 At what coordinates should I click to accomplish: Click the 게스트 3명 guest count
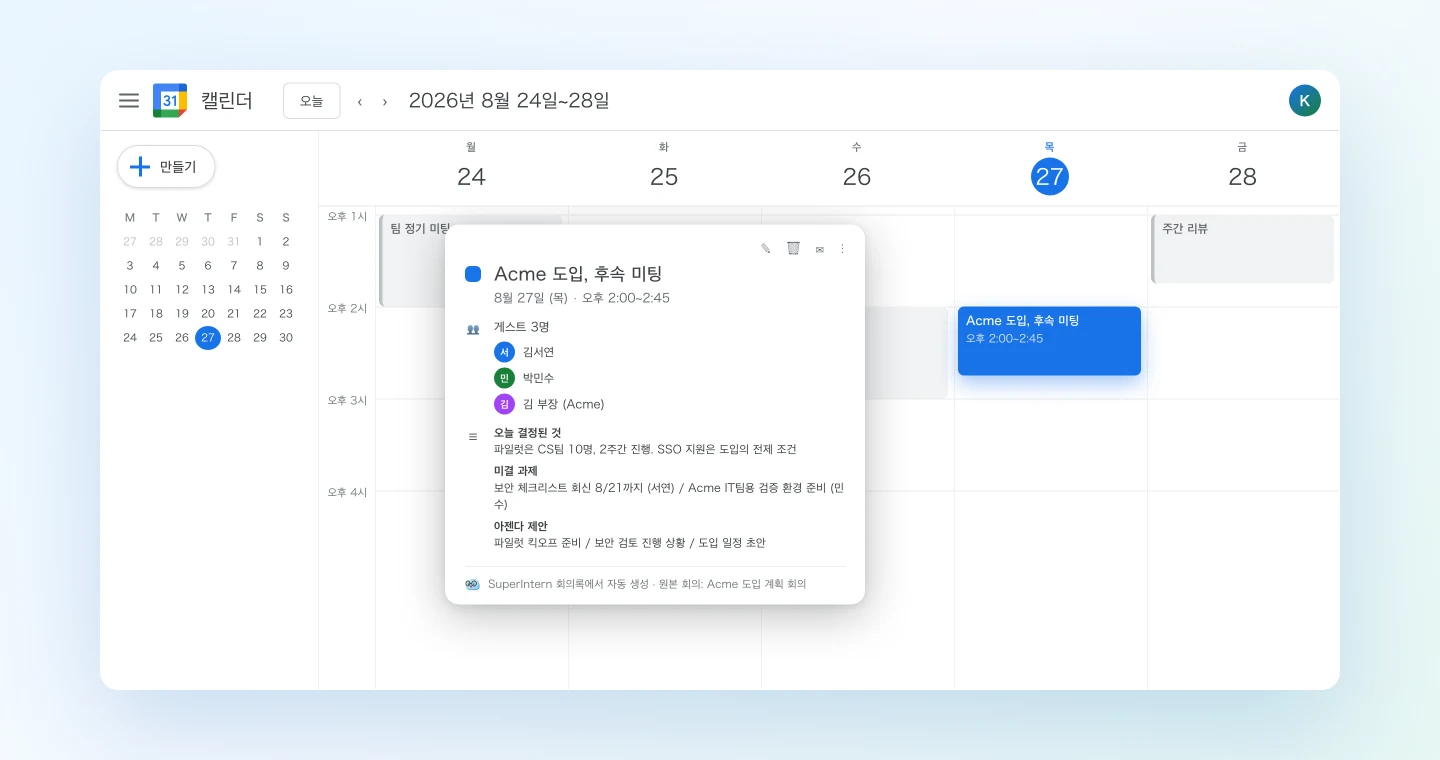pos(522,327)
